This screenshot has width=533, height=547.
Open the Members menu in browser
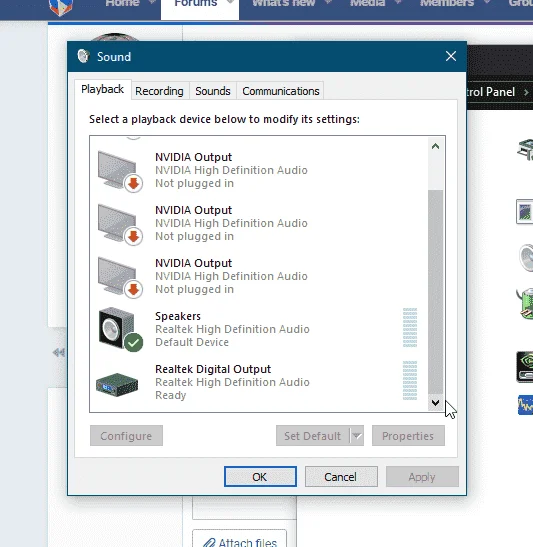click(447, 3)
